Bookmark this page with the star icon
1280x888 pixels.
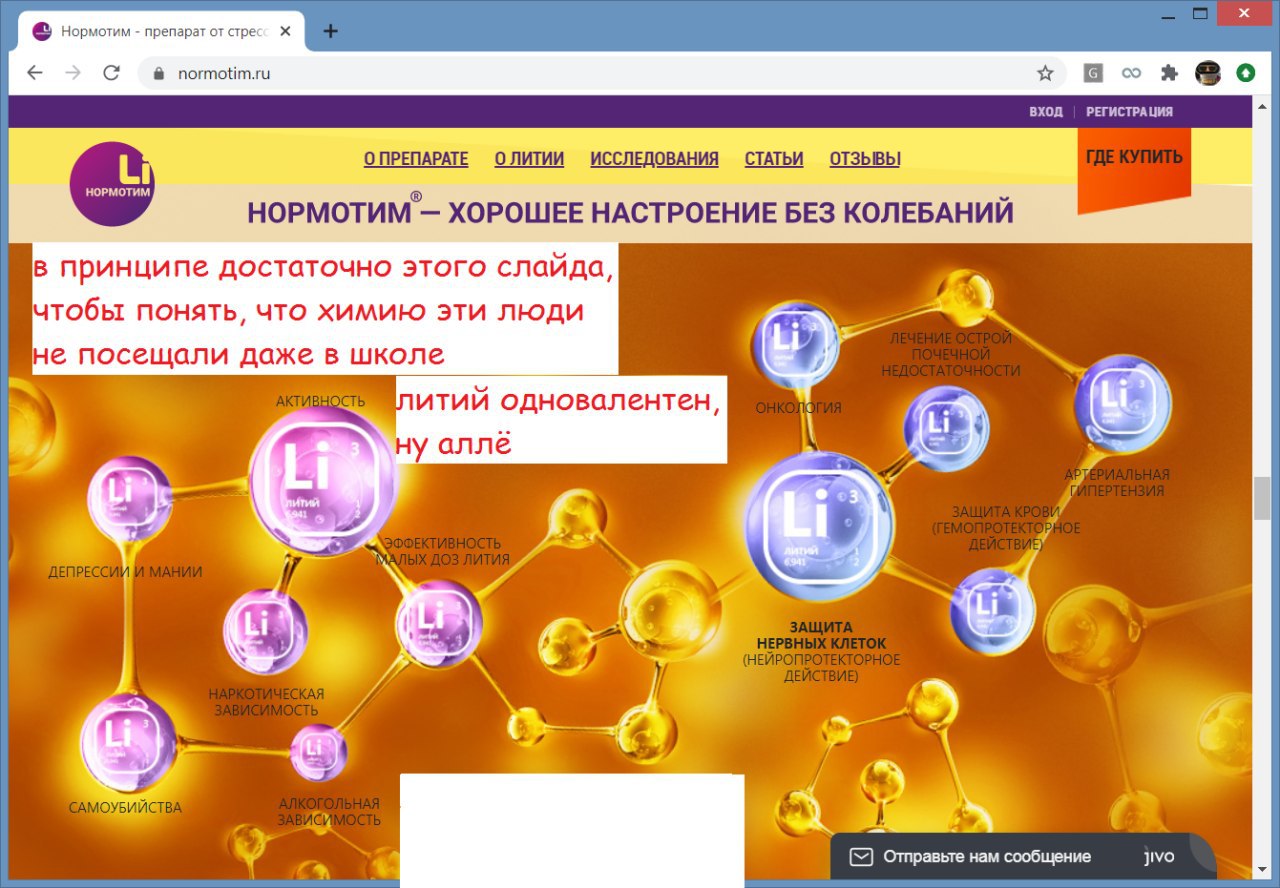coord(1045,73)
